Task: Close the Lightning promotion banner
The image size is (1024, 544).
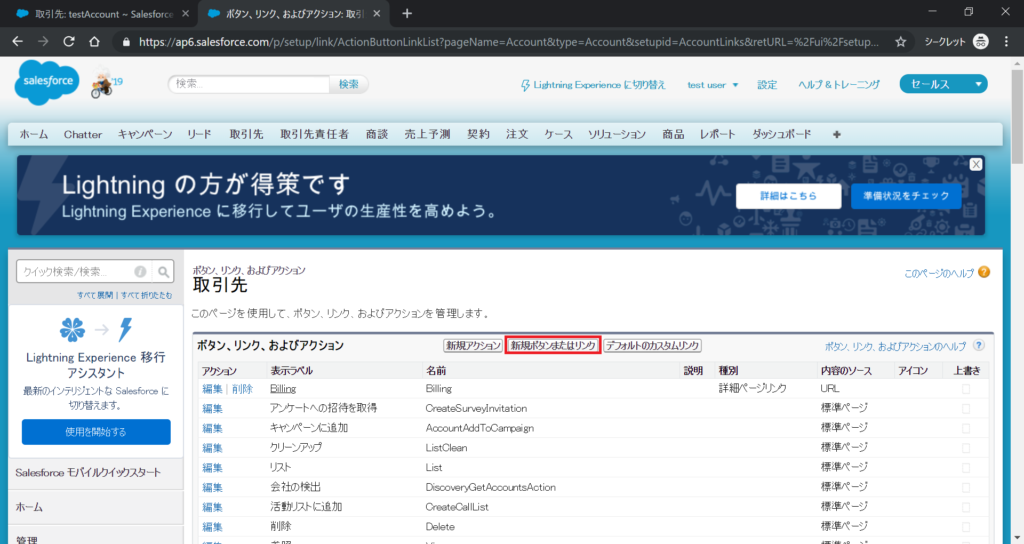Action: click(976, 164)
